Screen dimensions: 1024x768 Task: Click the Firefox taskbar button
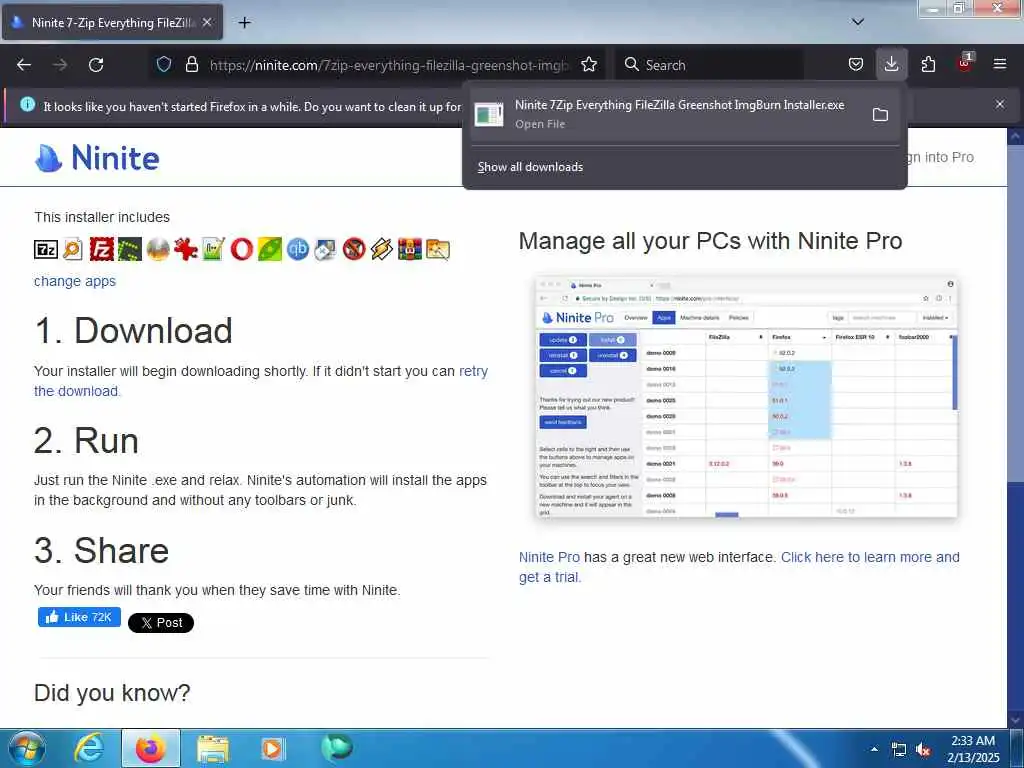(x=151, y=748)
